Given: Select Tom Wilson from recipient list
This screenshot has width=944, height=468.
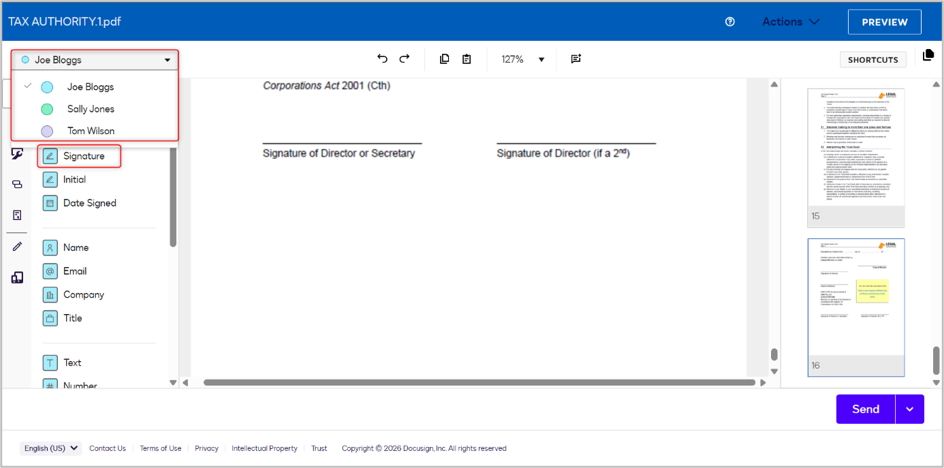Looking at the screenshot, I should pos(90,131).
